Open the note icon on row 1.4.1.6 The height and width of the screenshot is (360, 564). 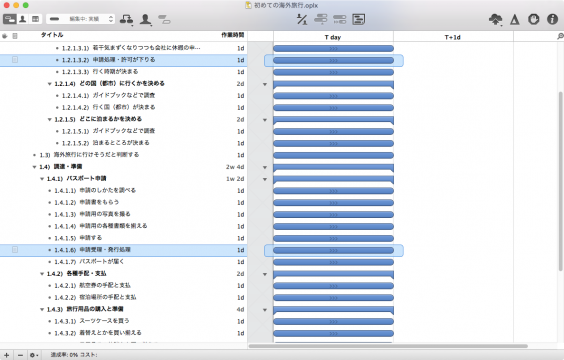coord(15,250)
